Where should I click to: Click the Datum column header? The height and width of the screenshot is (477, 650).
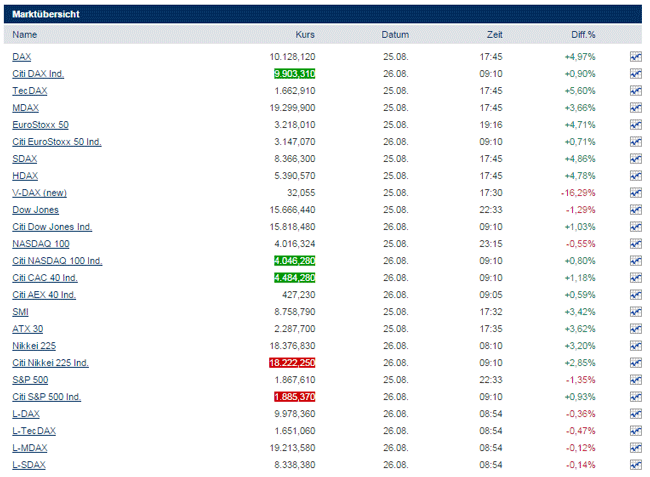(395, 35)
